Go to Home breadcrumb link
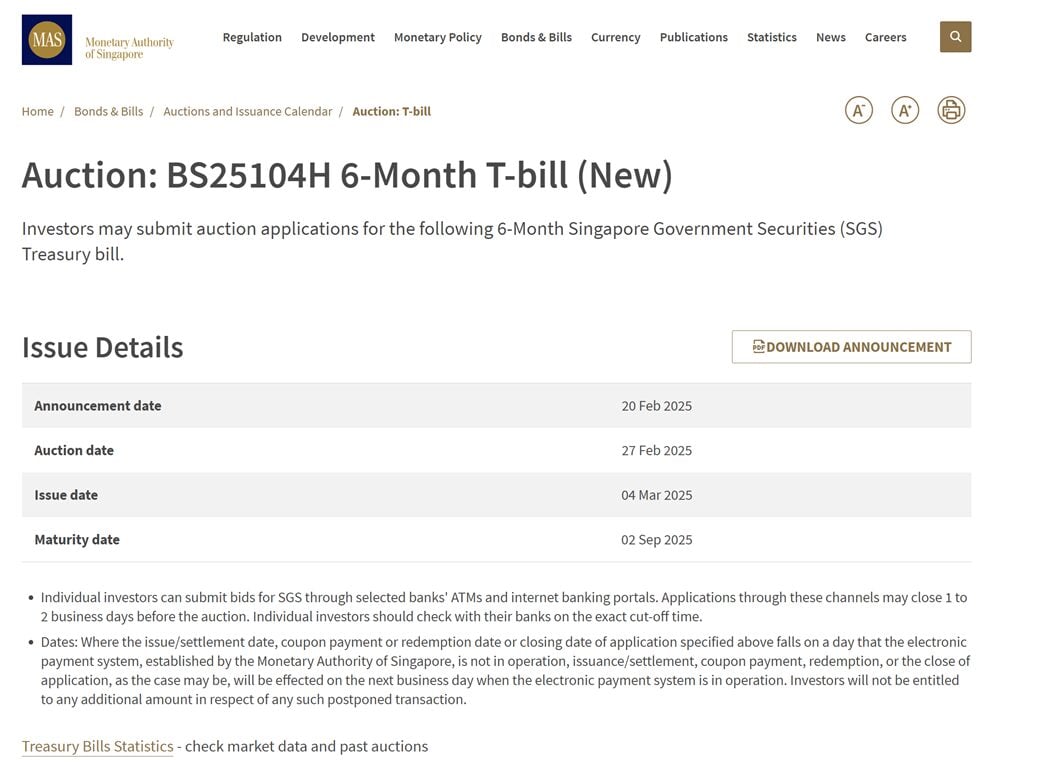Image resolution: width=1053 pixels, height=772 pixels. pos(38,111)
